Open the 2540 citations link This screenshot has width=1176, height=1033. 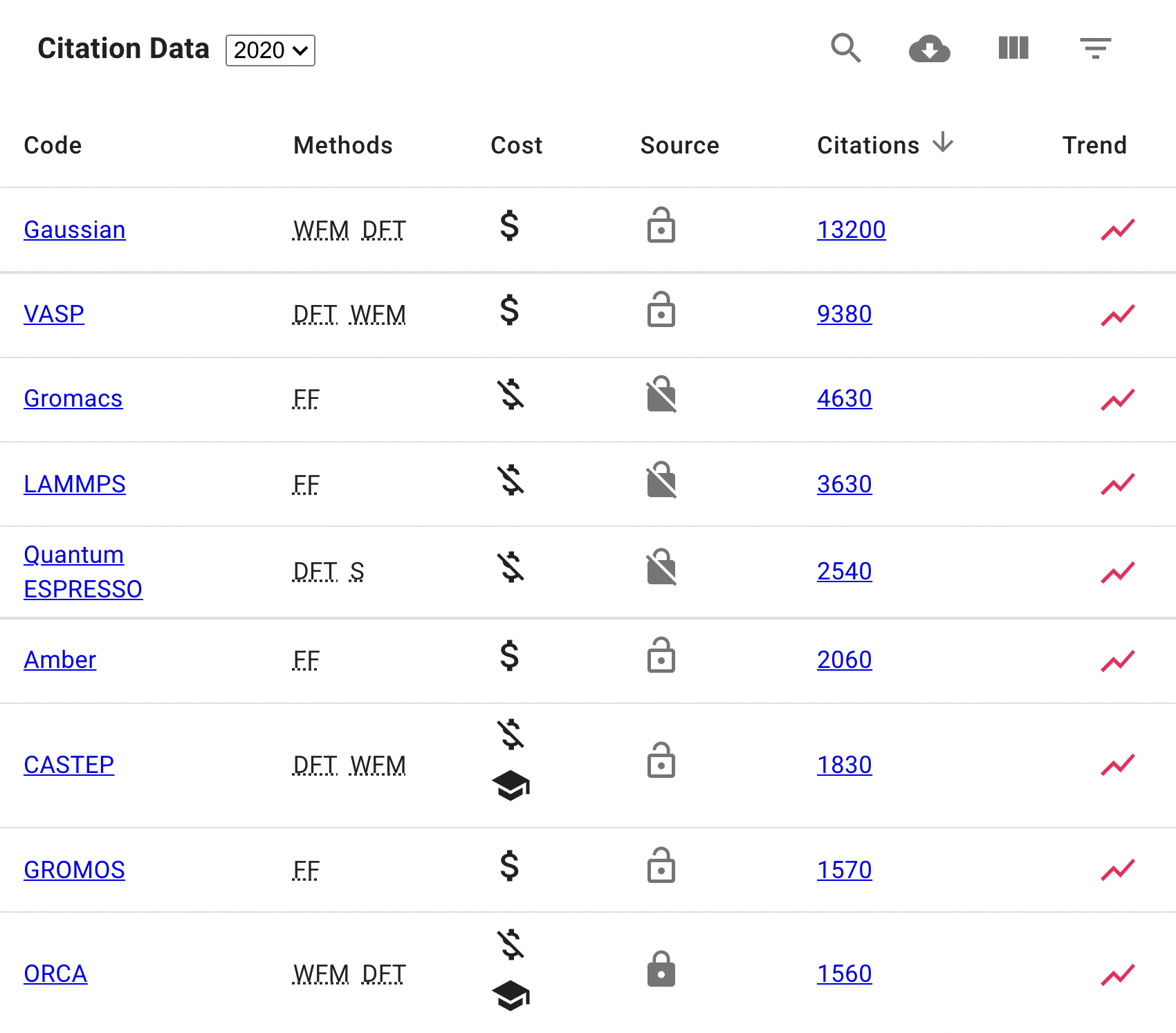[x=845, y=571]
